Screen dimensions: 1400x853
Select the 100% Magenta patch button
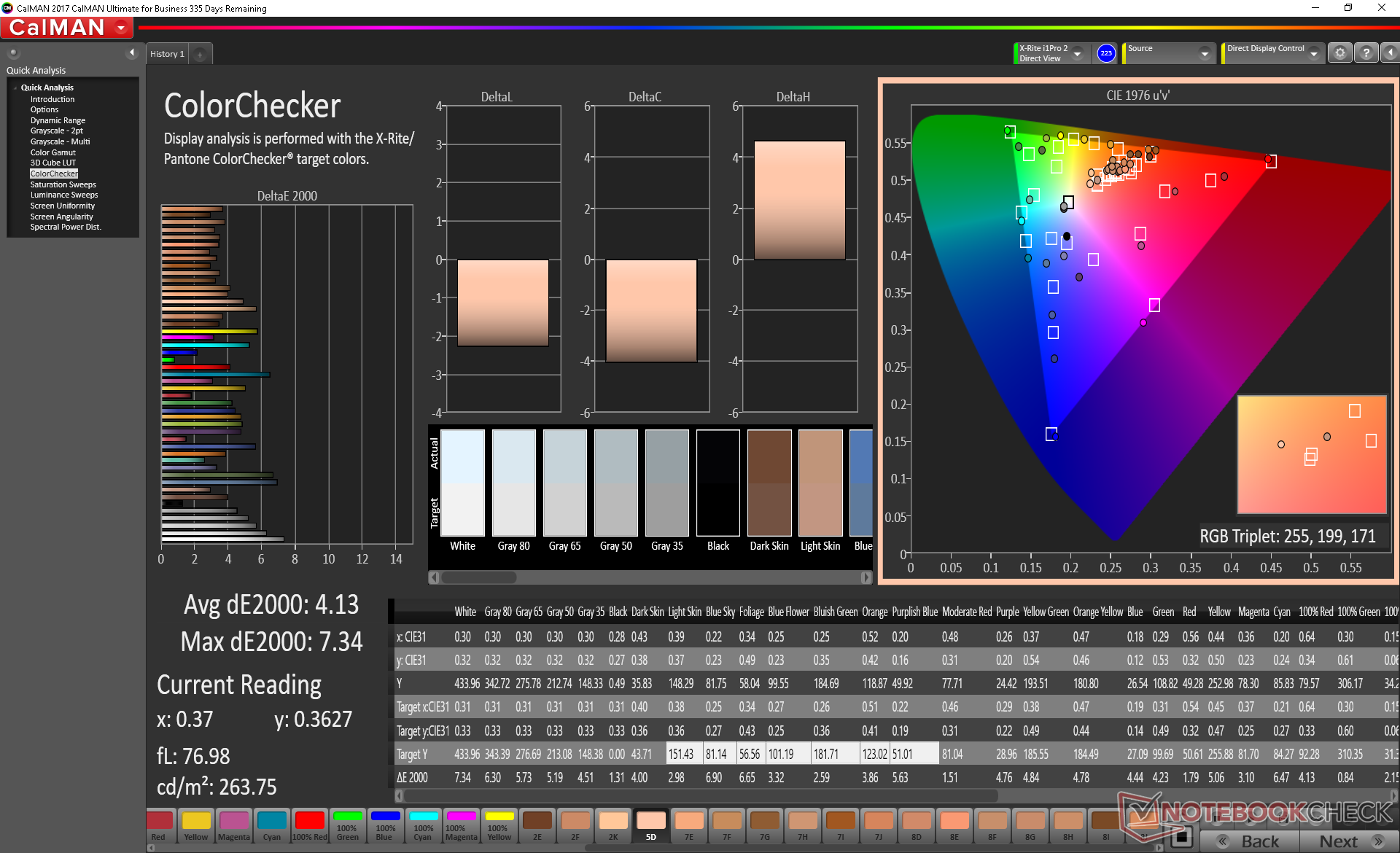(x=462, y=825)
